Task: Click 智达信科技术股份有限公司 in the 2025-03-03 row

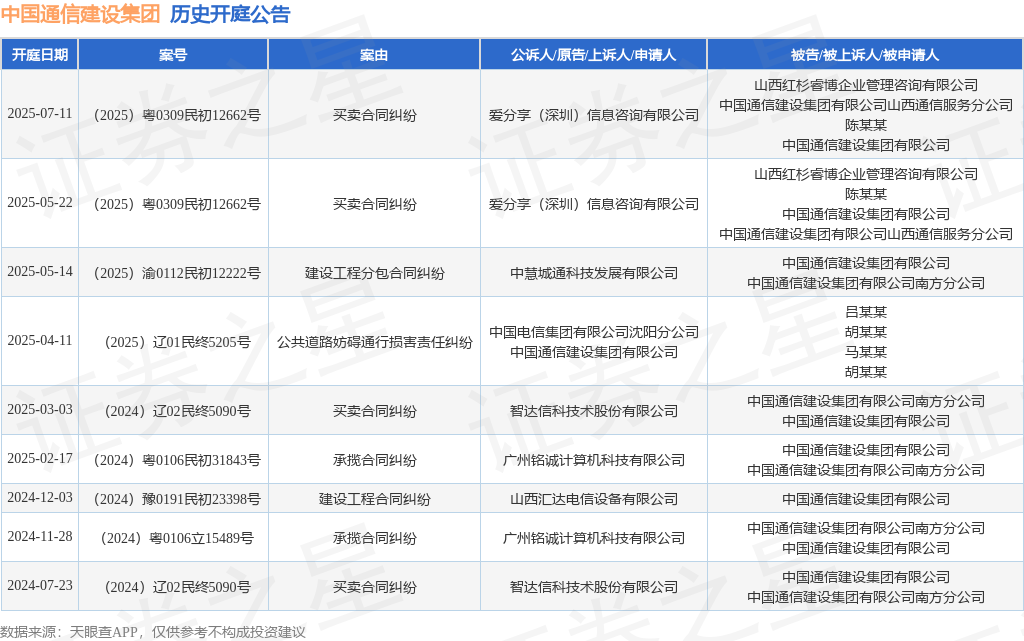Action: click(x=594, y=411)
